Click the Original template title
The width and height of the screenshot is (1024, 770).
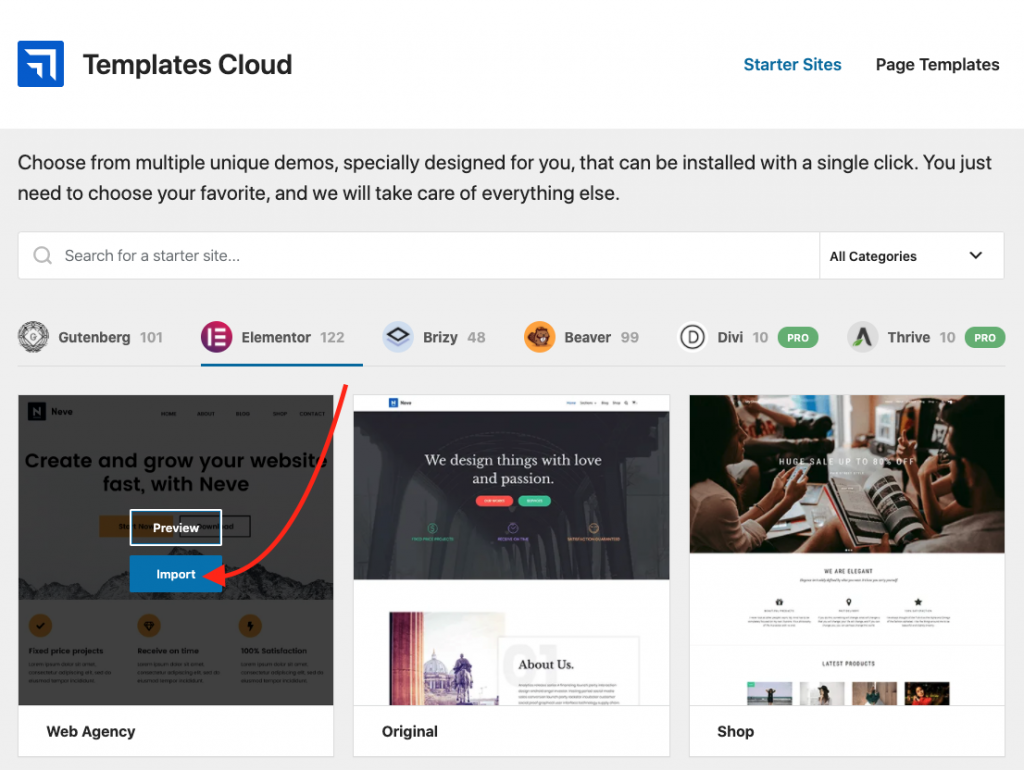click(410, 731)
